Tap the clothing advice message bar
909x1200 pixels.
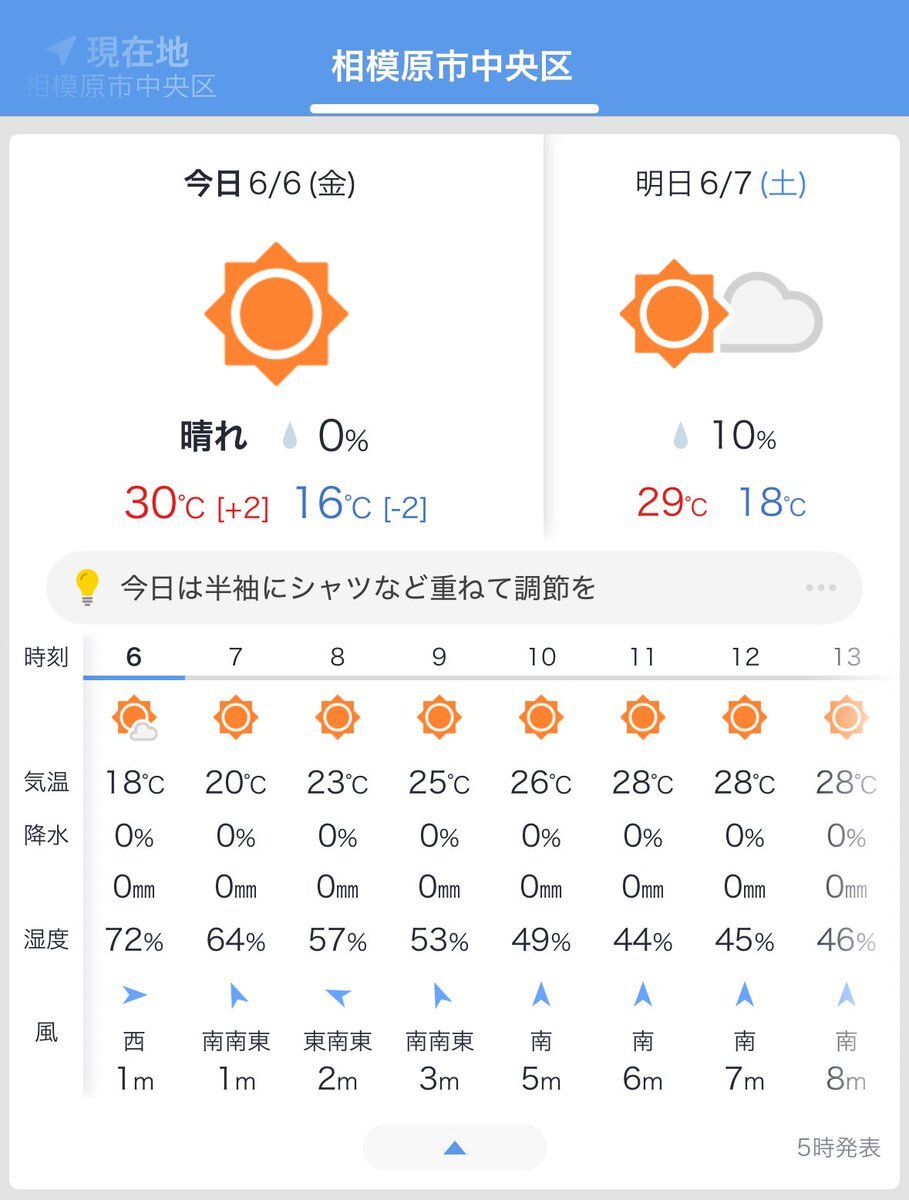point(455,587)
